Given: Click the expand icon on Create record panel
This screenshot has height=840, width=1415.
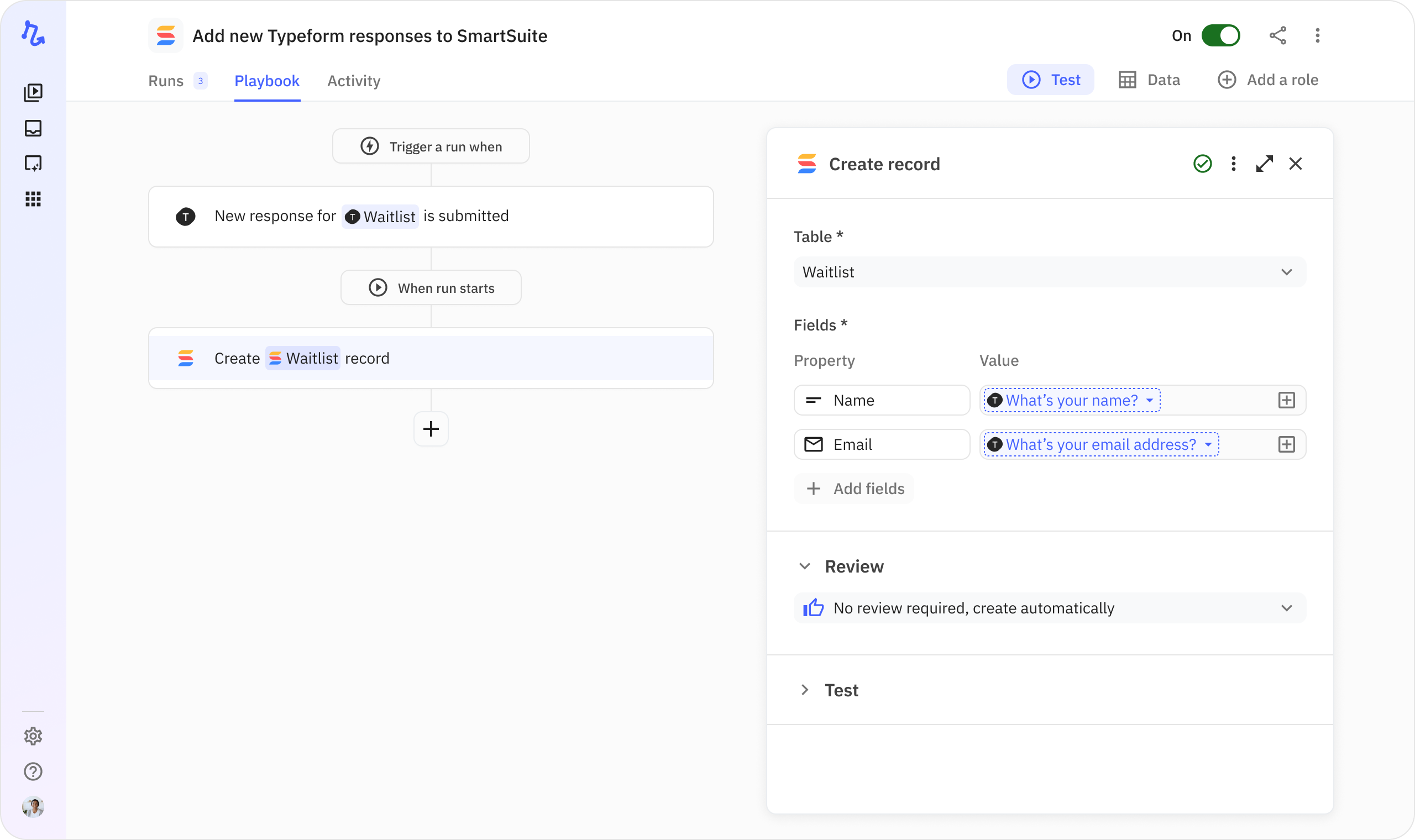Looking at the screenshot, I should pyautogui.click(x=1264, y=164).
